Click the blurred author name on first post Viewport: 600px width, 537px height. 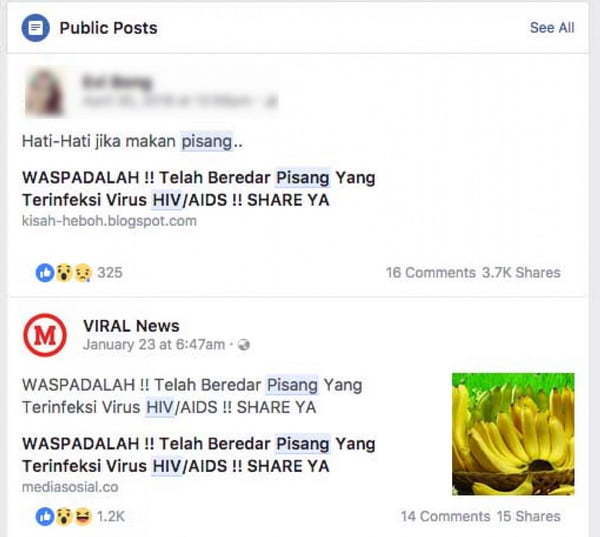coord(117,82)
